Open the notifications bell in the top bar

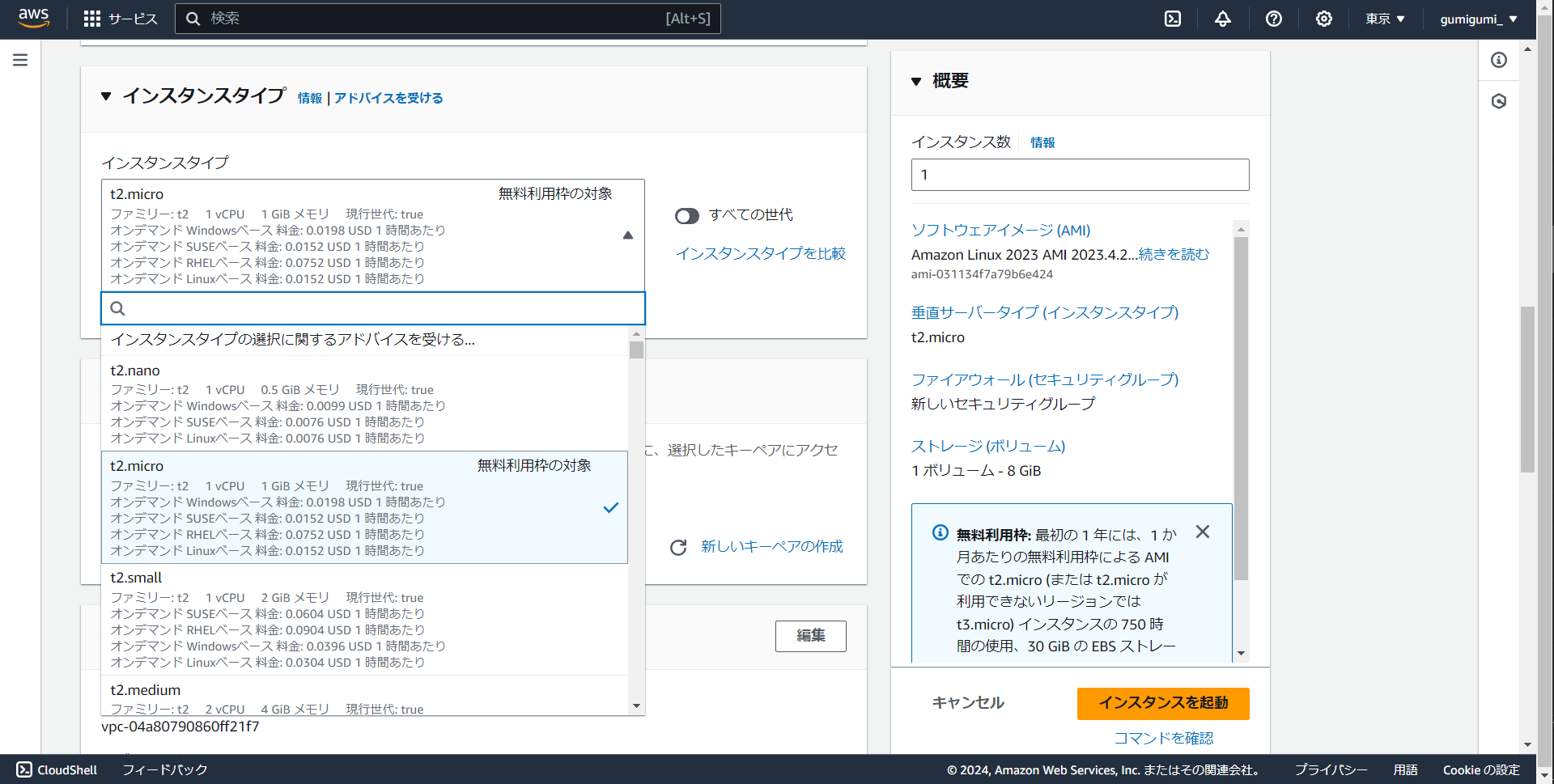pyautogui.click(x=1222, y=18)
